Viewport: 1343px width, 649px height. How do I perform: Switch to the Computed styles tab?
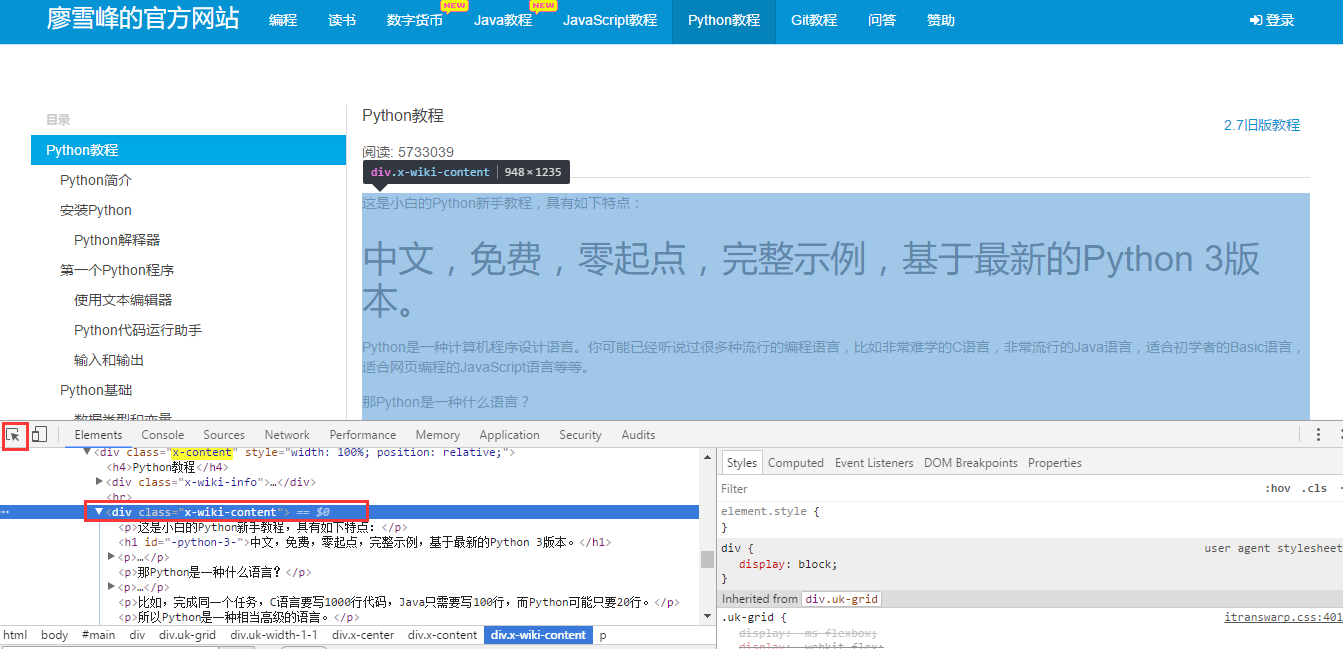click(x=795, y=462)
